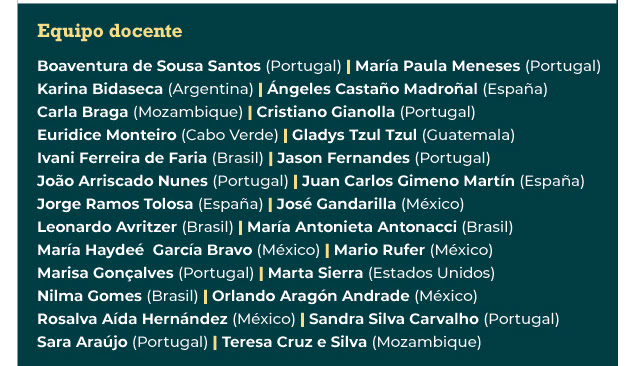Select Teresa Cruz e Silva entry
Image resolution: width=633 pixels, height=366 pixels.
[294, 342]
